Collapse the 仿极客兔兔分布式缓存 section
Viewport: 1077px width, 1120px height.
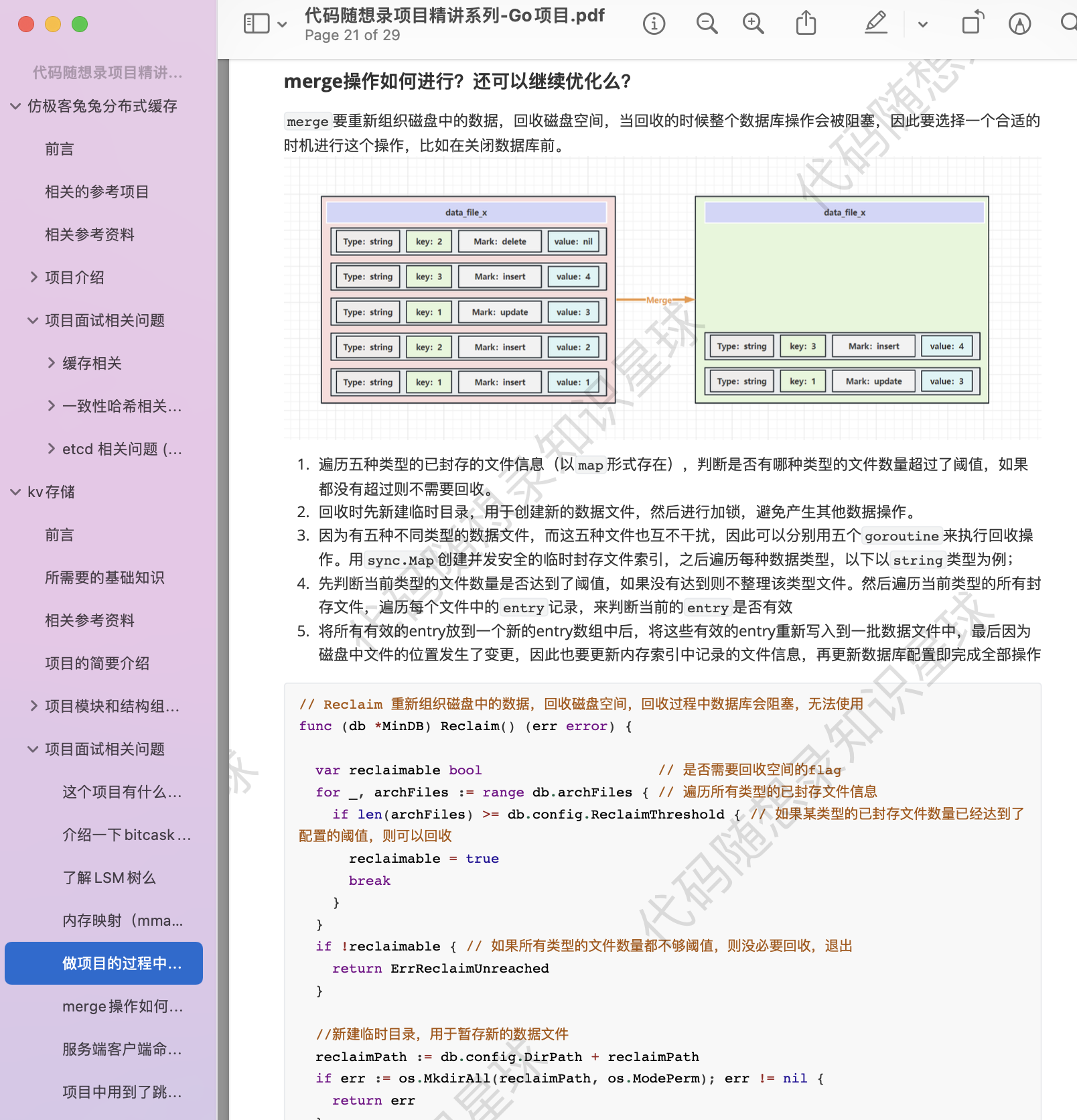coord(15,106)
